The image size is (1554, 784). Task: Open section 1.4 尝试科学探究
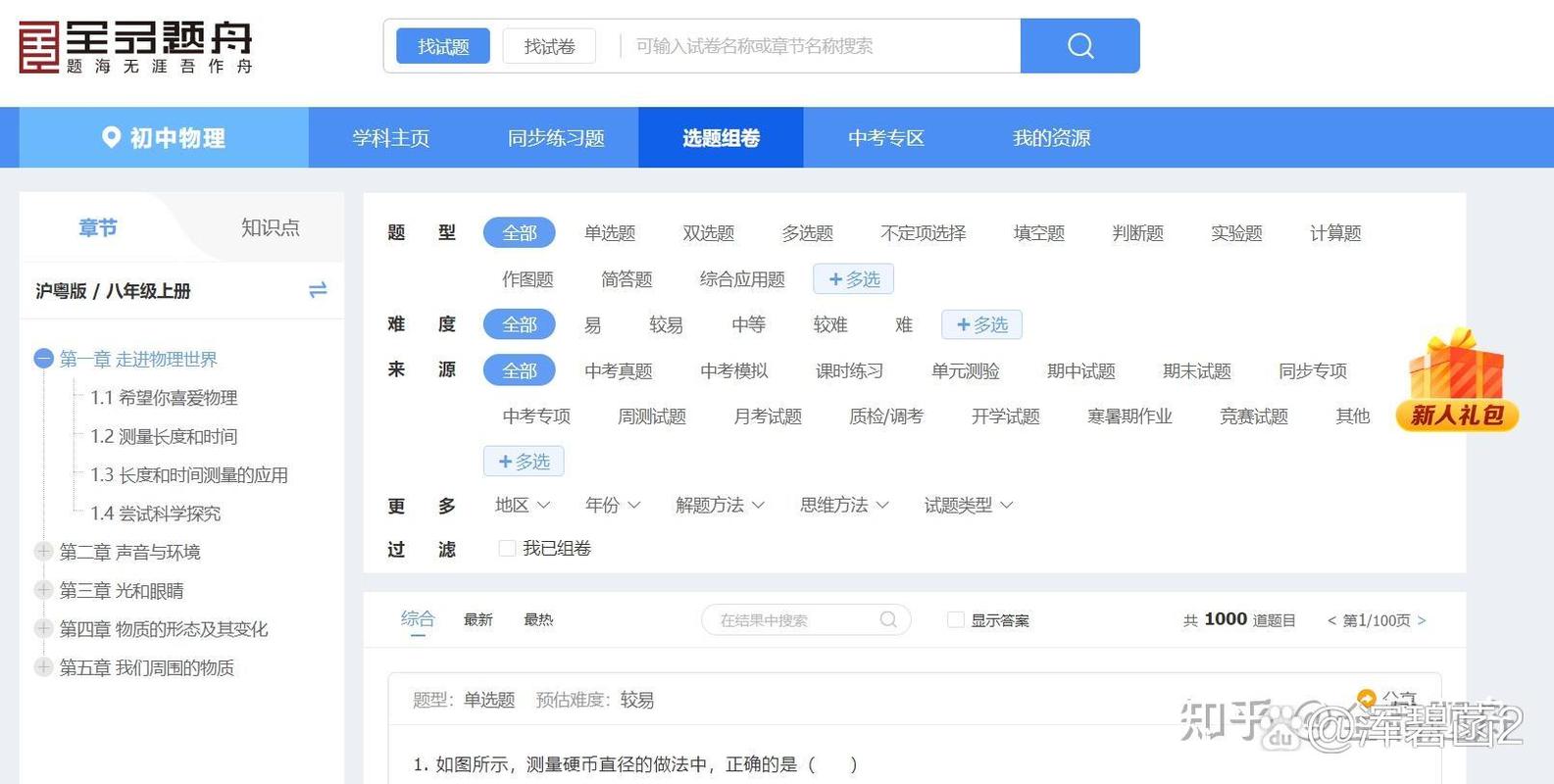(155, 513)
